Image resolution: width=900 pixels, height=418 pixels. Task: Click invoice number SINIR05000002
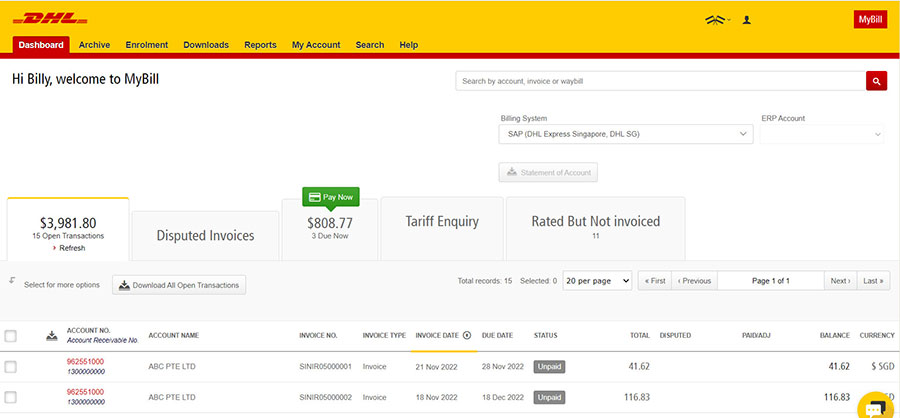point(325,397)
